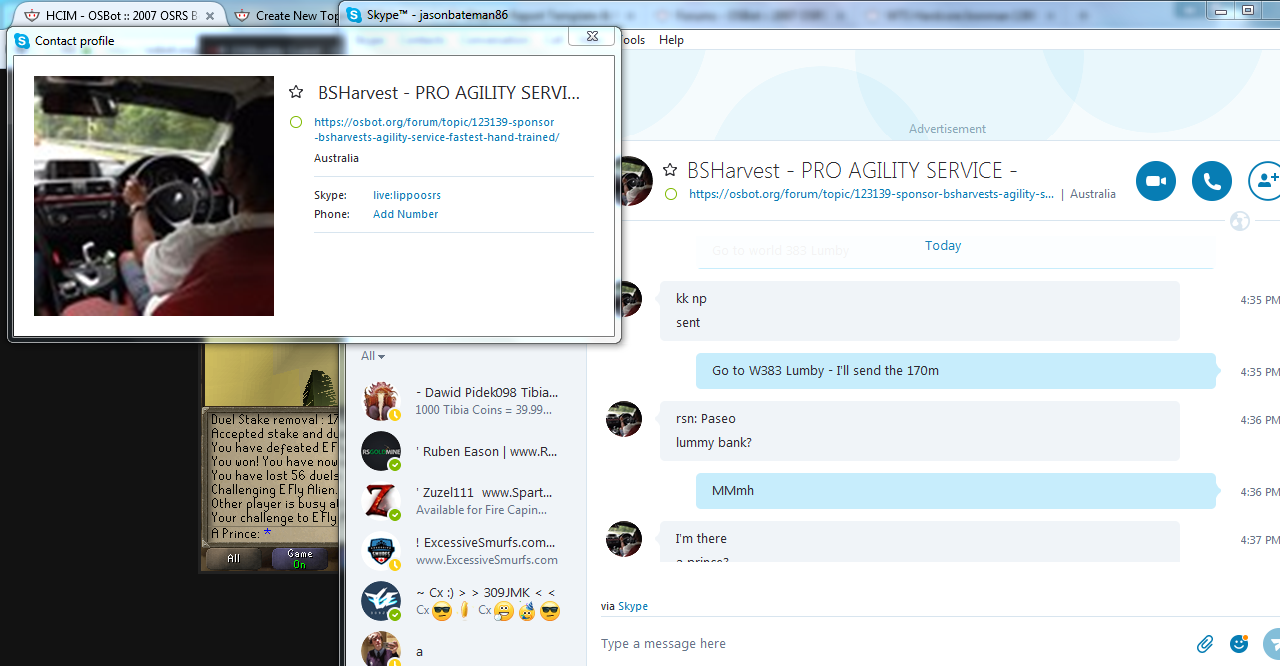Screen dimensions: 1280x666
Task: Click Ruben Eason RSGoldMine avatar
Action: coord(381,451)
